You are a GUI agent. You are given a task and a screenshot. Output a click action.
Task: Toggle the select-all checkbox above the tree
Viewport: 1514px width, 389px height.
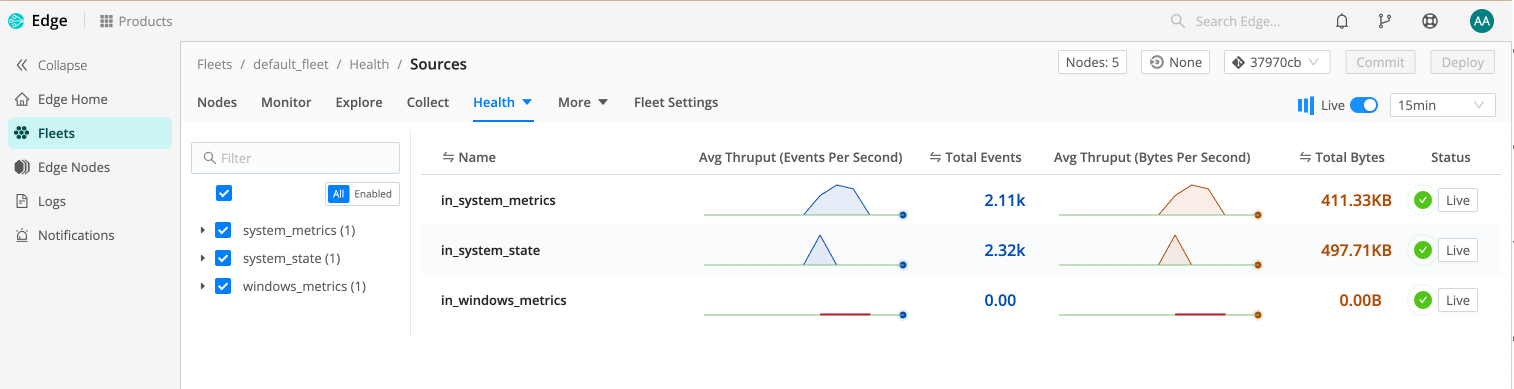coord(224,193)
